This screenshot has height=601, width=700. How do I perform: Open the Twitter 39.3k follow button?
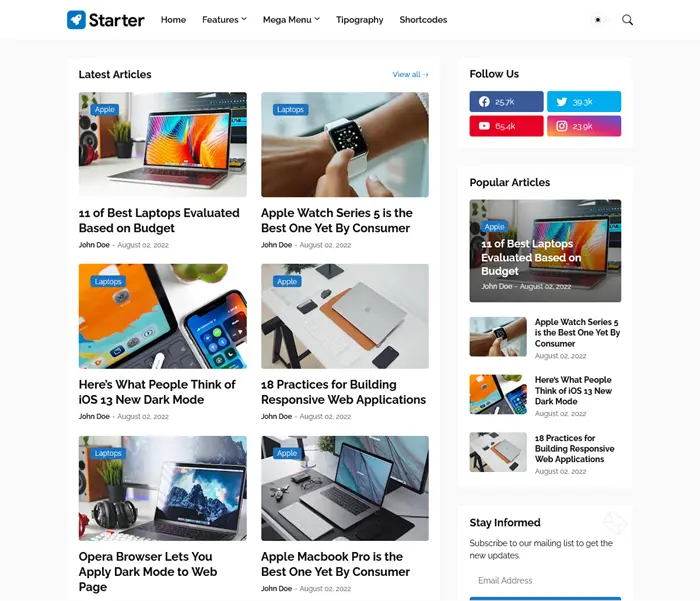tap(584, 101)
